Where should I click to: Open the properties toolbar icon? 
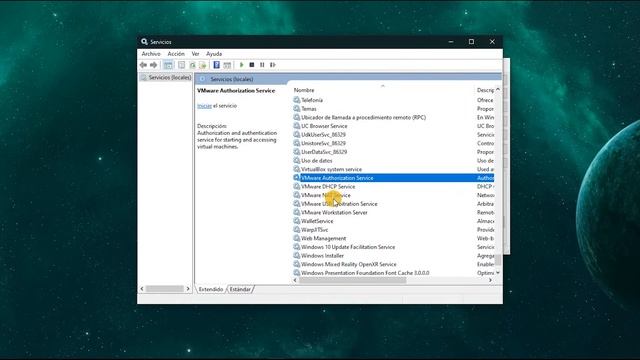(x=182, y=65)
